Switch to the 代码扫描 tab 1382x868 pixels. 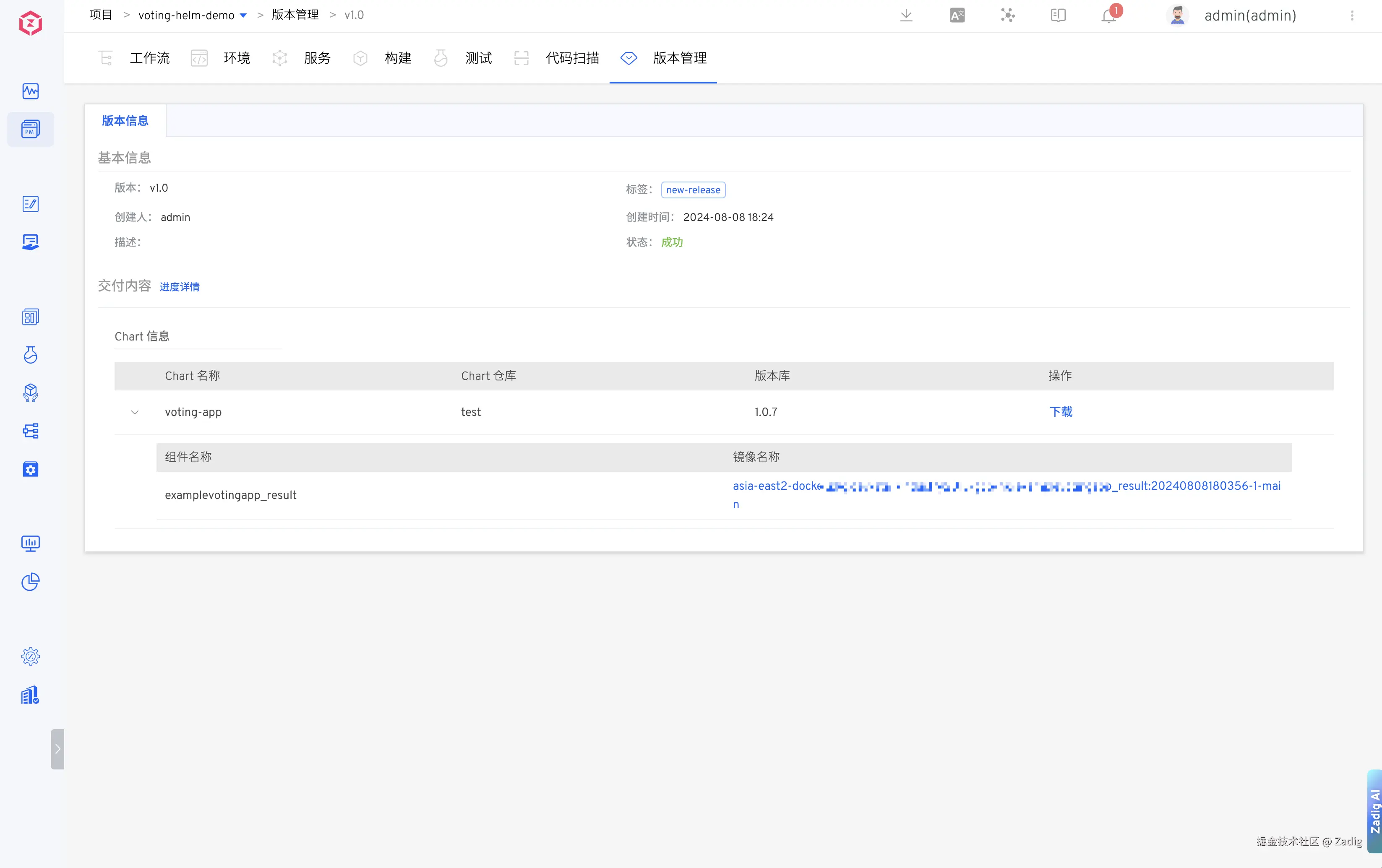coord(571,58)
